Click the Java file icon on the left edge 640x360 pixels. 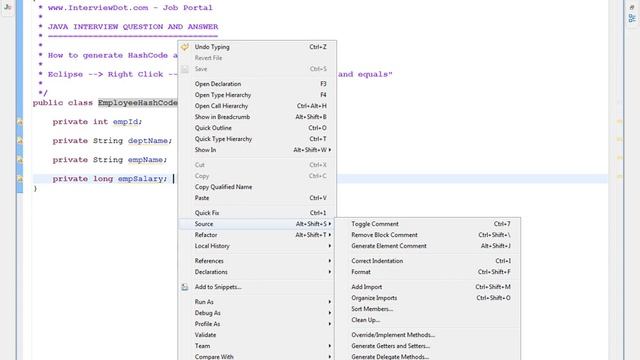pos(7,7)
